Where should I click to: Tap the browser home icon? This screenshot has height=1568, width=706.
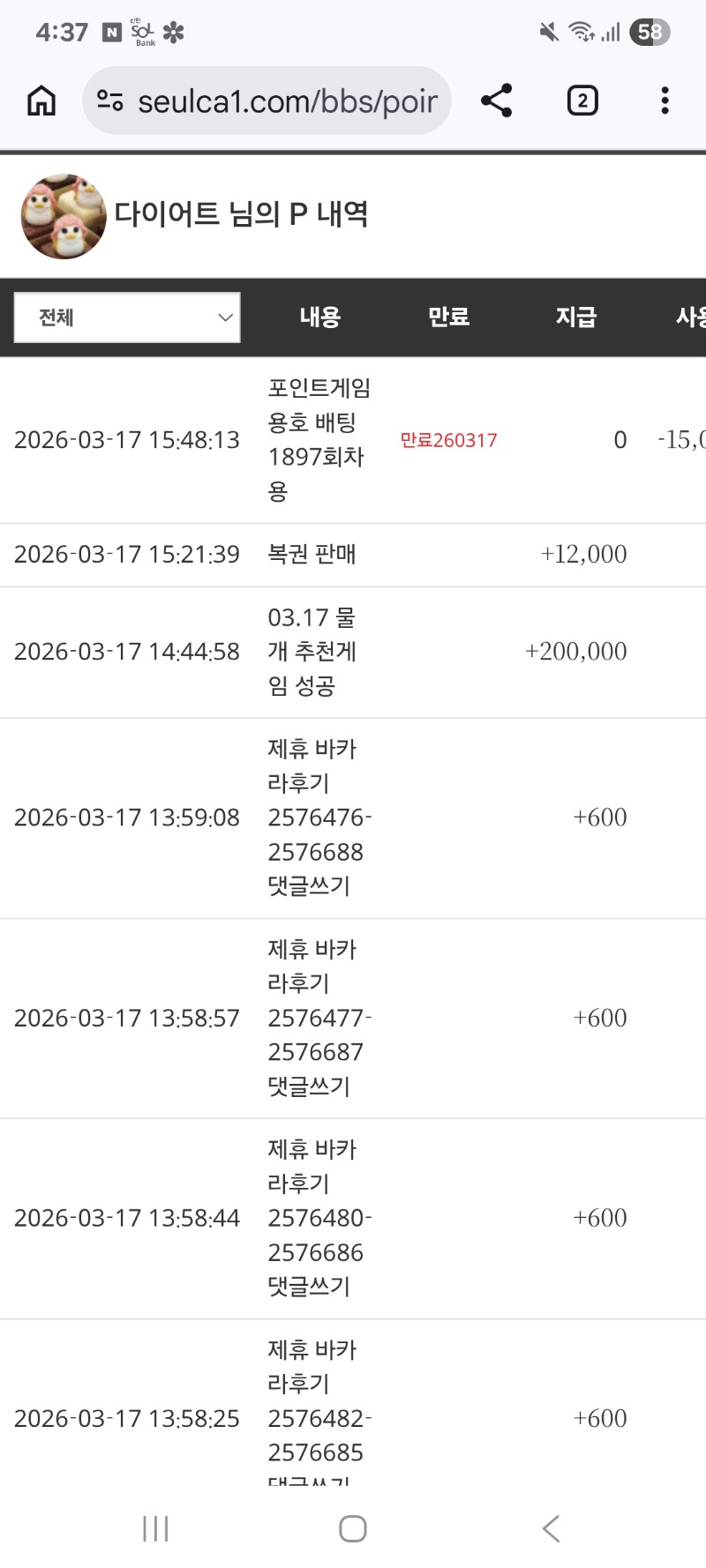(x=41, y=101)
